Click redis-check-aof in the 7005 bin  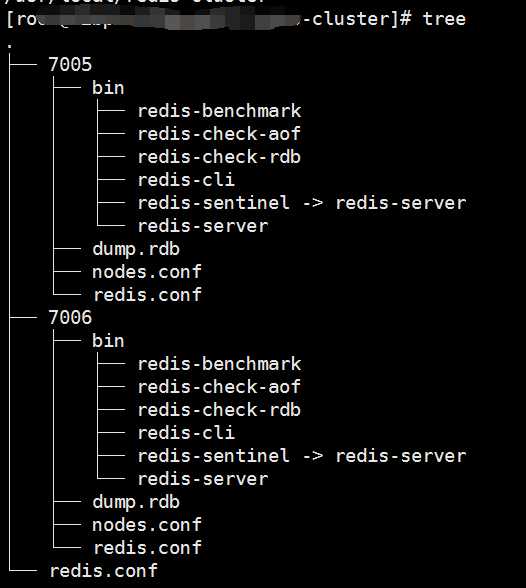pyautogui.click(x=219, y=134)
